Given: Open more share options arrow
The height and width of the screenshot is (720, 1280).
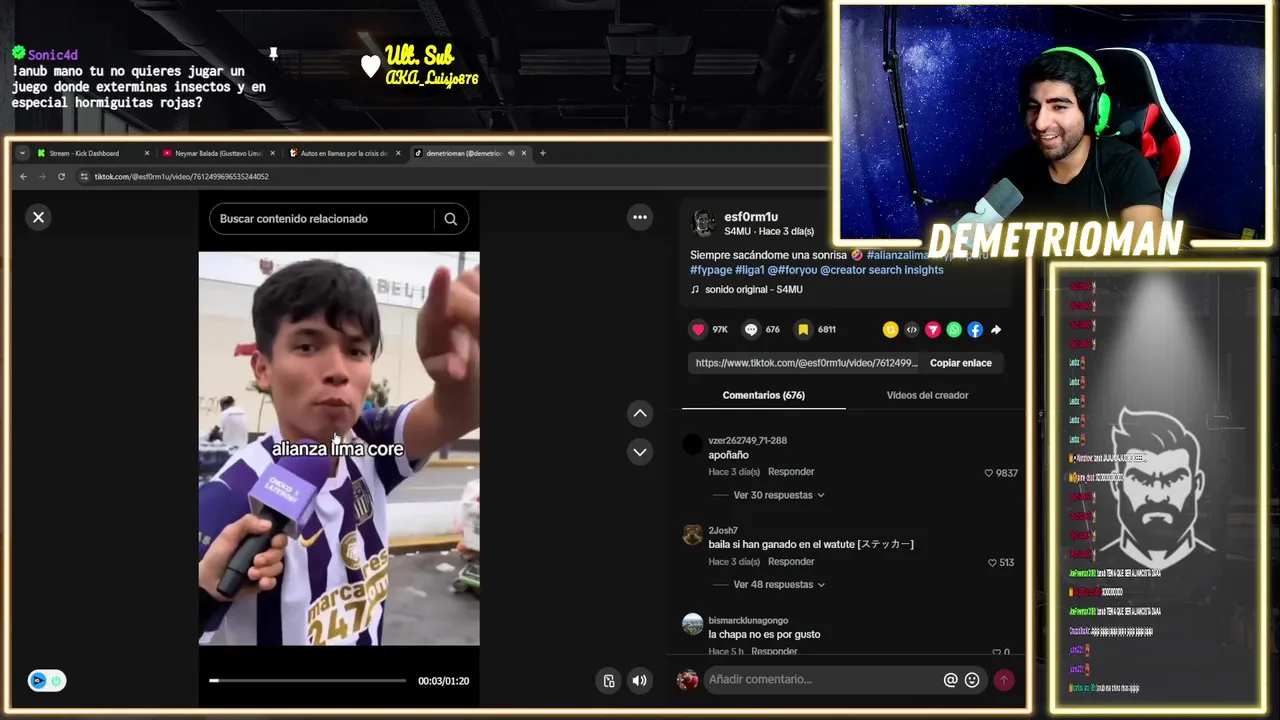Looking at the screenshot, I should point(996,329).
